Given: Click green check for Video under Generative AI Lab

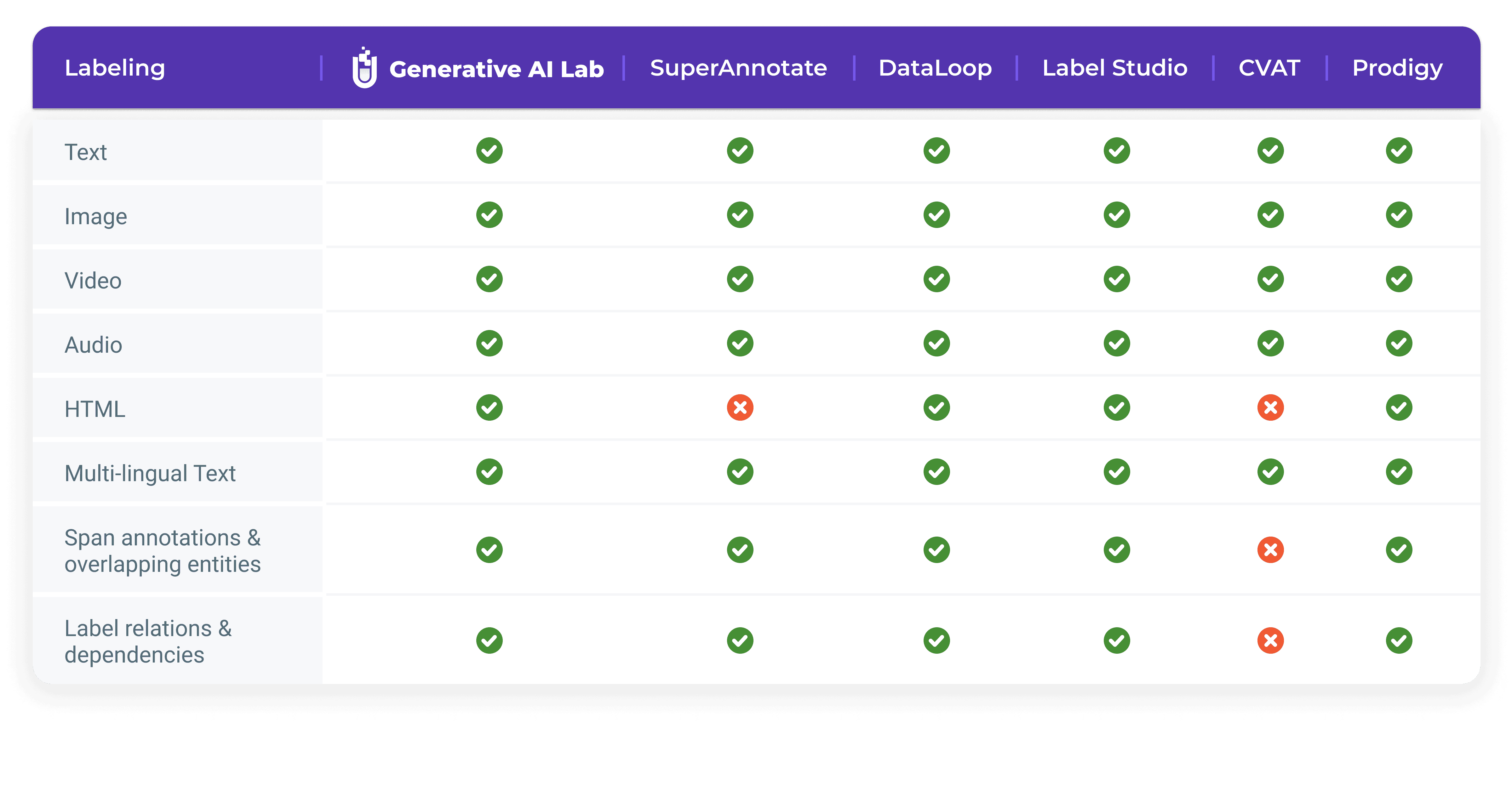Looking at the screenshot, I should click(490, 279).
